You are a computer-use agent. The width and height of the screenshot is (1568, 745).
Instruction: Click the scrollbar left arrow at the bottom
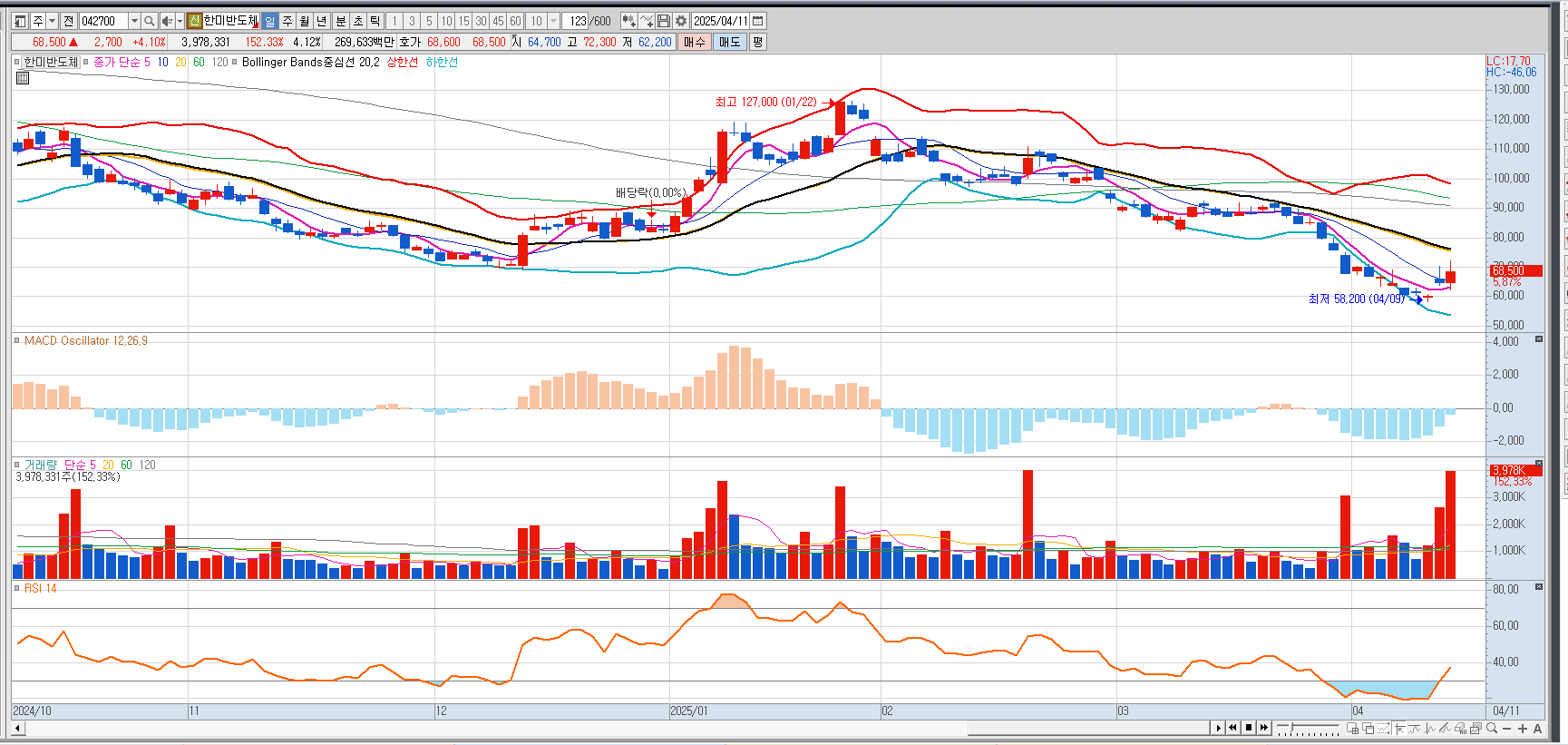coord(17,728)
